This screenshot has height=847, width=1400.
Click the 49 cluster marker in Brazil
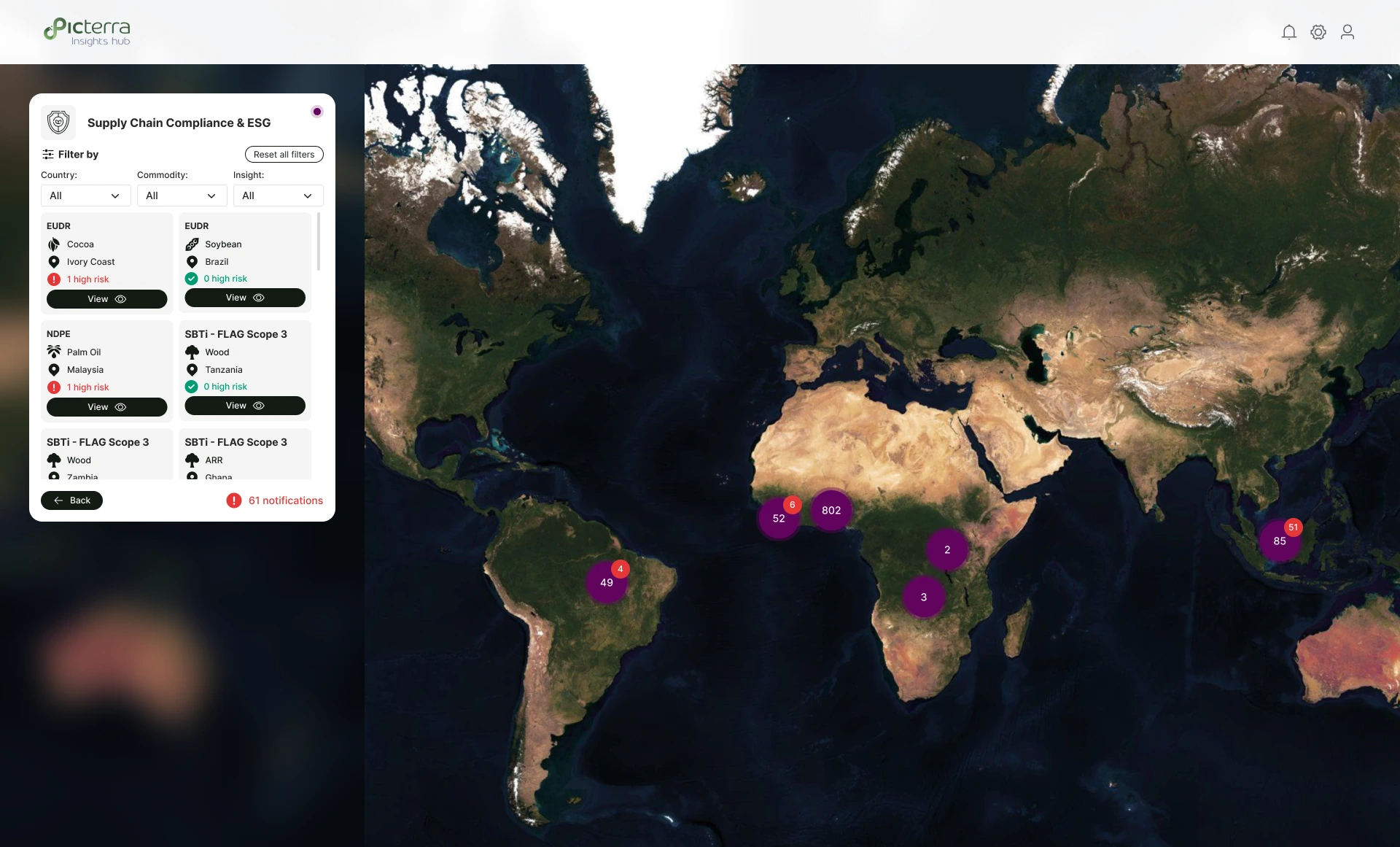(x=605, y=583)
